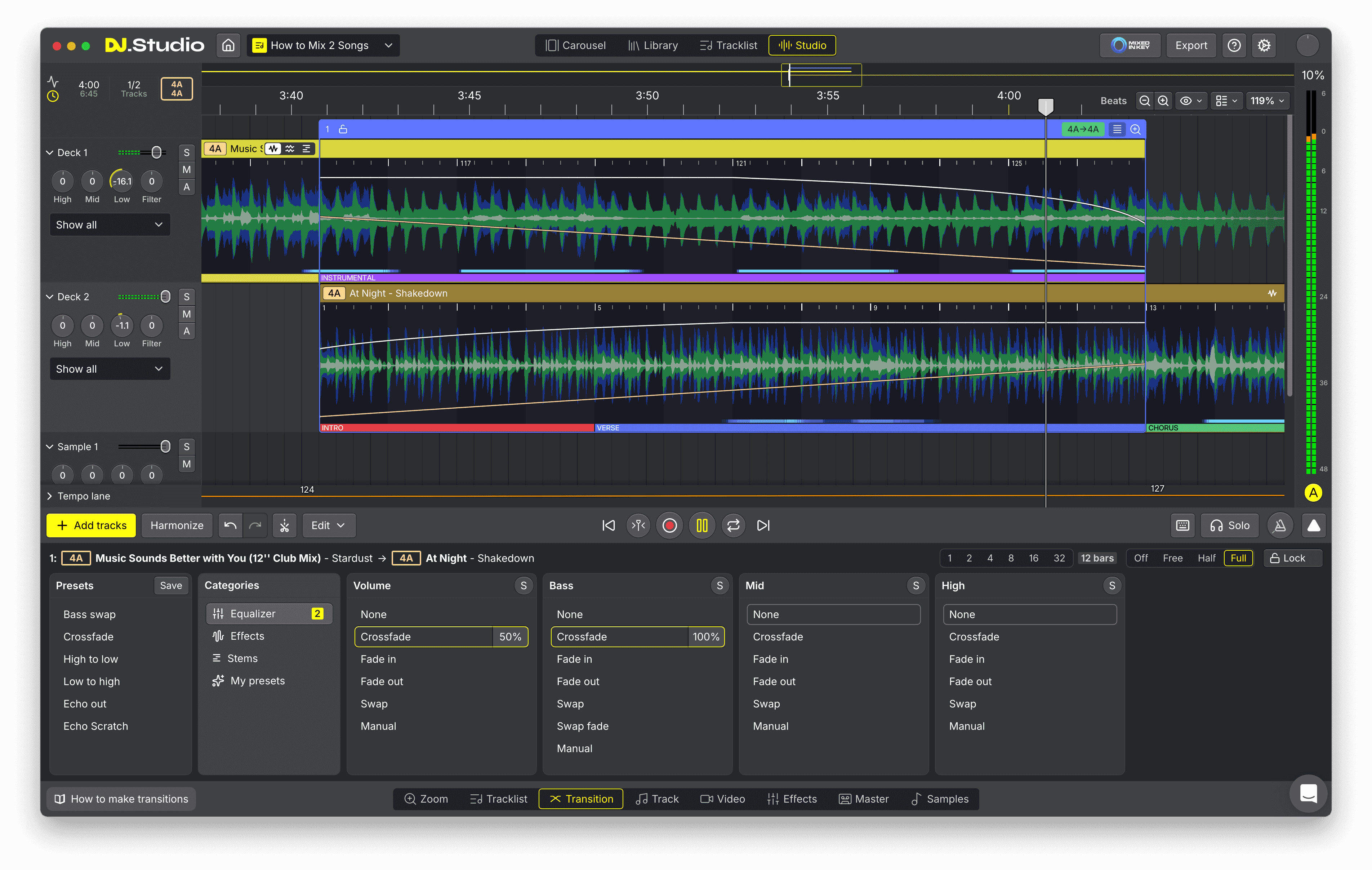Open the 119% zoom dropdown
Screen dimensions: 1372x870
coord(1267,101)
